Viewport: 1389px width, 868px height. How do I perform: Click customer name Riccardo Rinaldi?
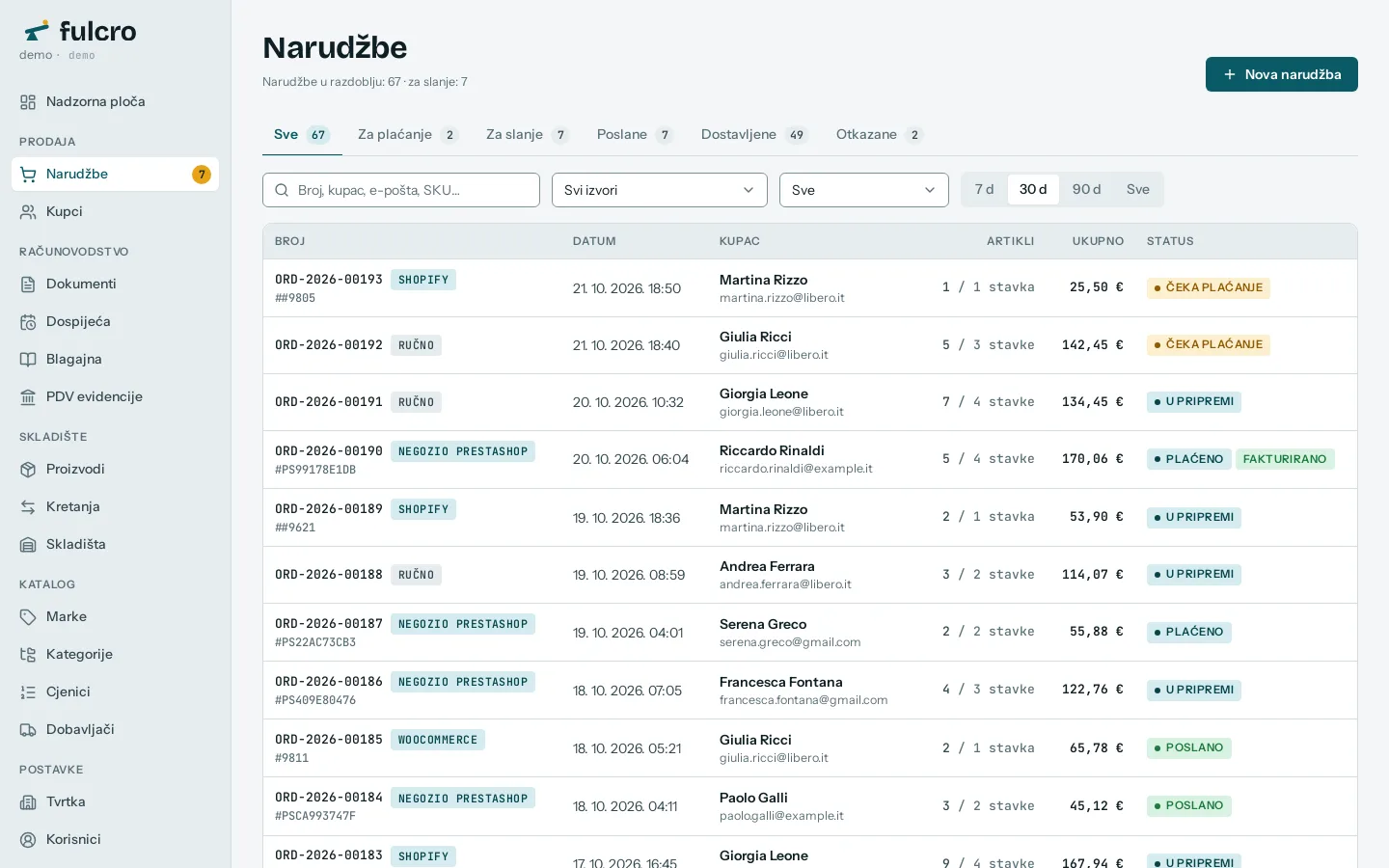click(x=772, y=450)
